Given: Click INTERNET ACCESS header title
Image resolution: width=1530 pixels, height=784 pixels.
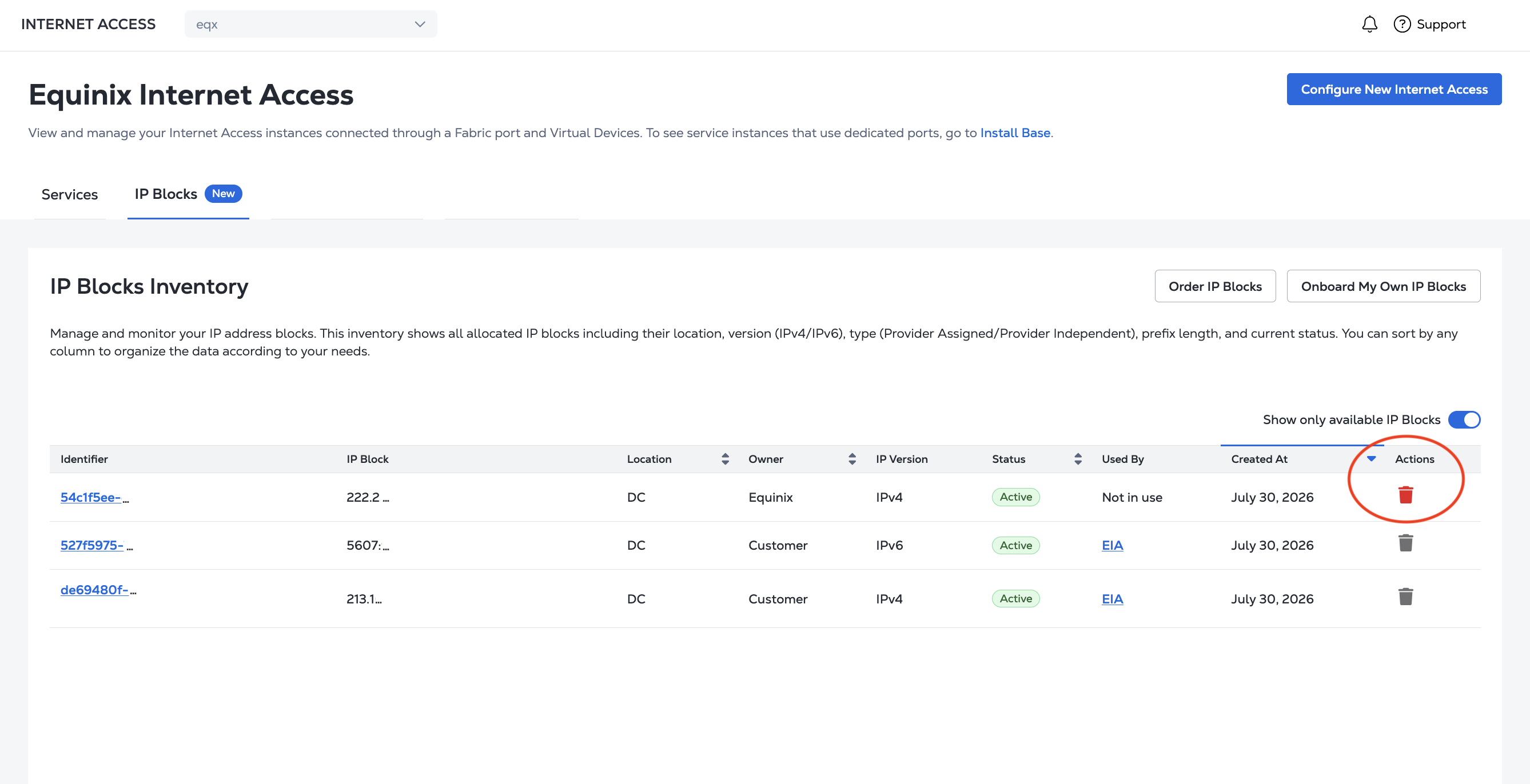Looking at the screenshot, I should point(88,25).
